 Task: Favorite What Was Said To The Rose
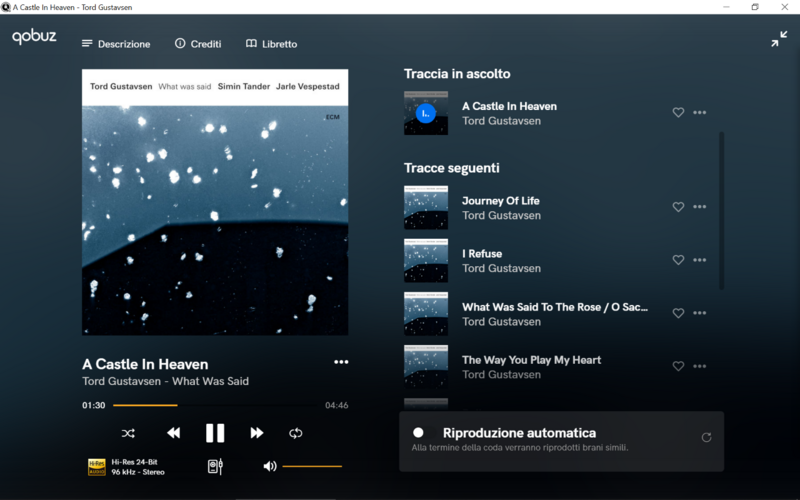(x=678, y=313)
